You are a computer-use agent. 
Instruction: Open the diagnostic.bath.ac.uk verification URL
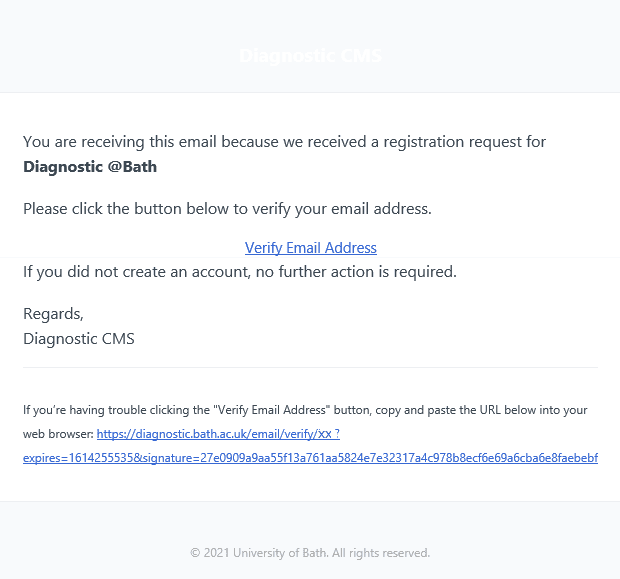218,434
